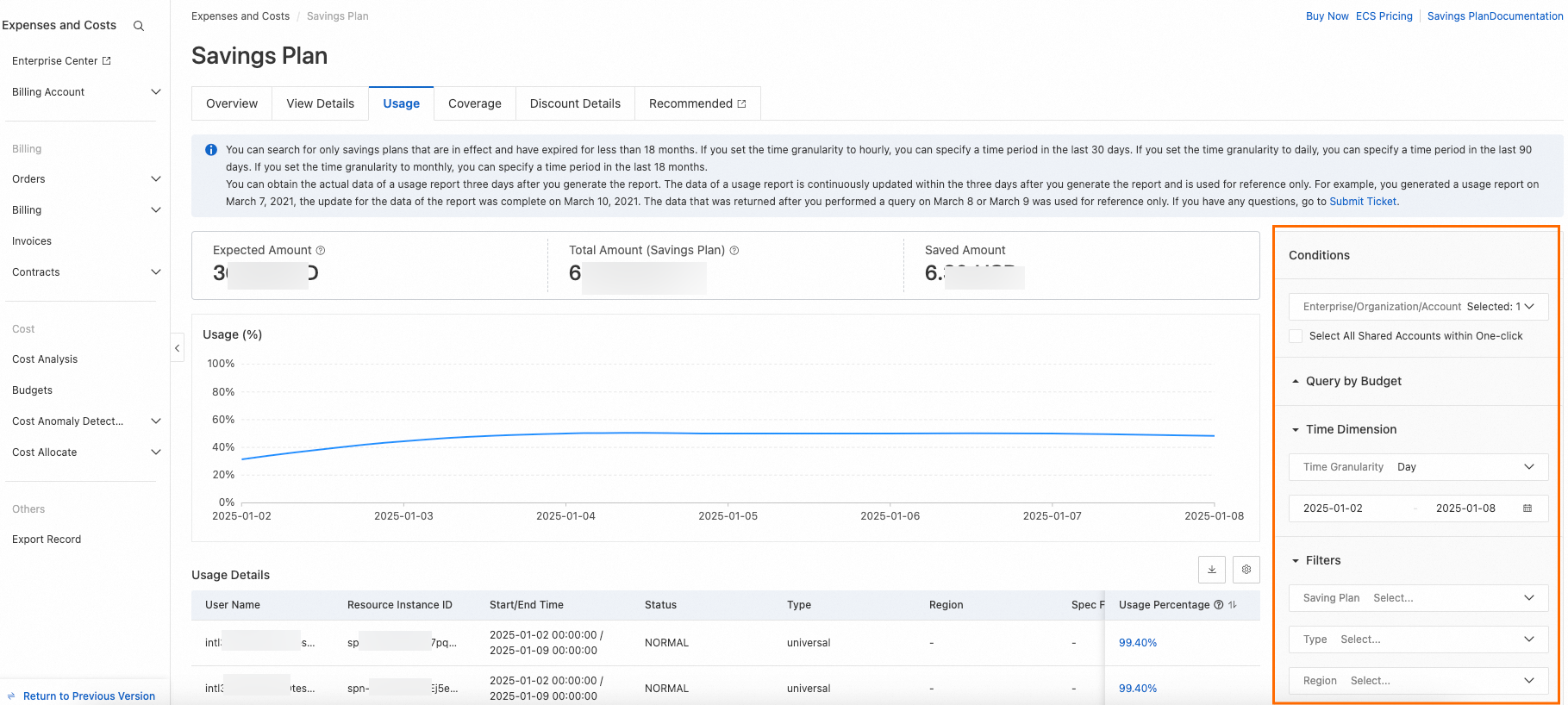Click the start date field 2025-01-02
The height and width of the screenshot is (705, 1568).
(1333, 508)
